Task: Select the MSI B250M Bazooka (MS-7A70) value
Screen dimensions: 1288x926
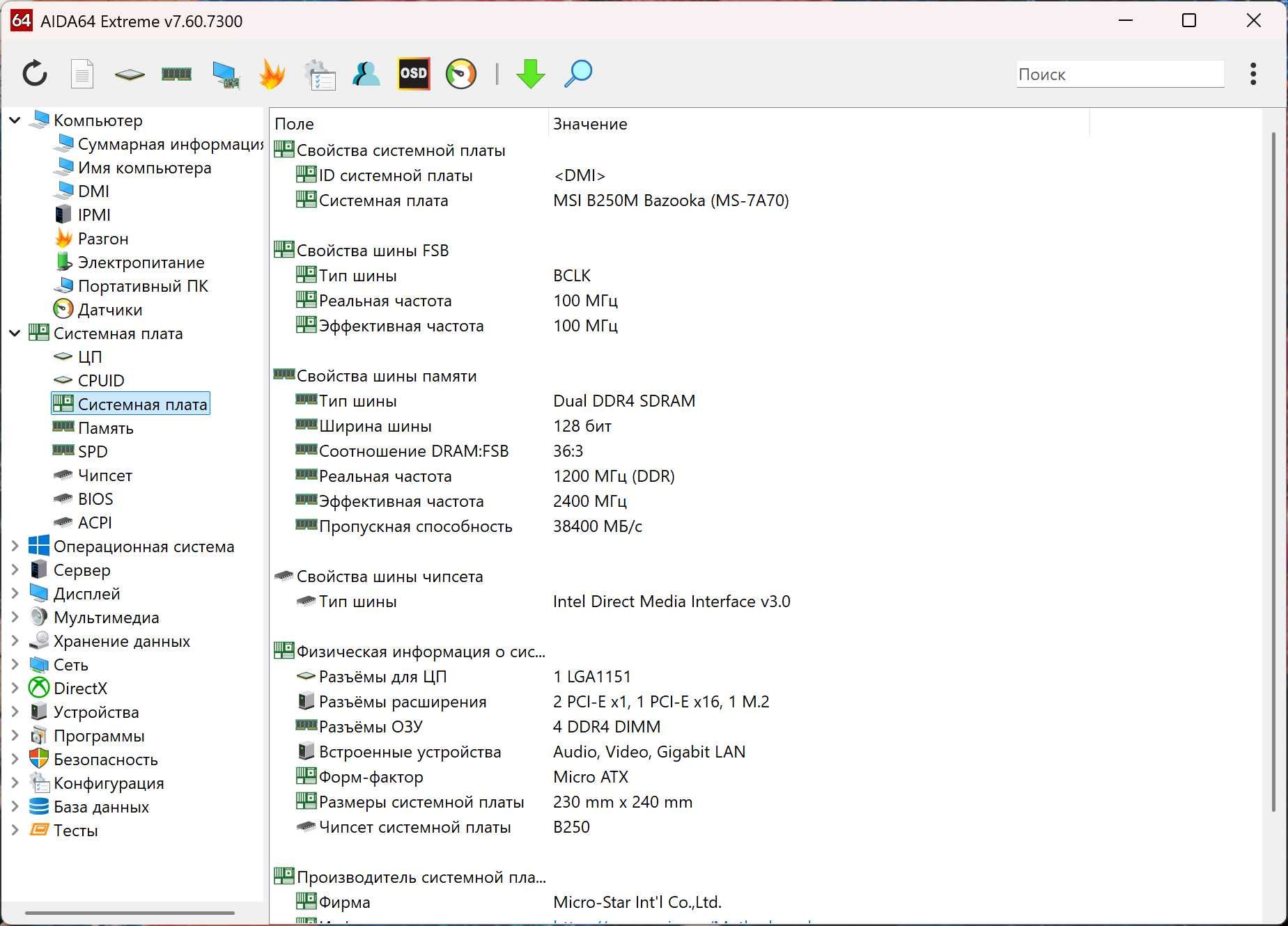Action: 671,201
